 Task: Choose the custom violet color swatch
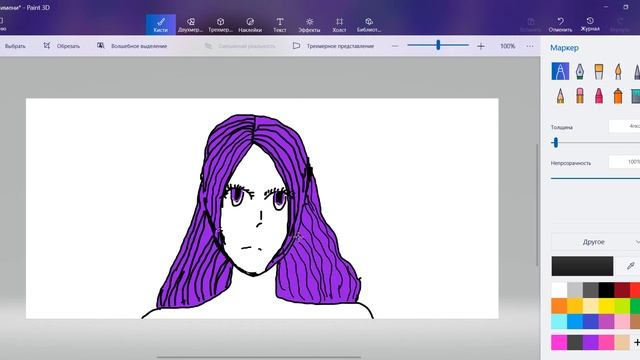tap(591, 342)
